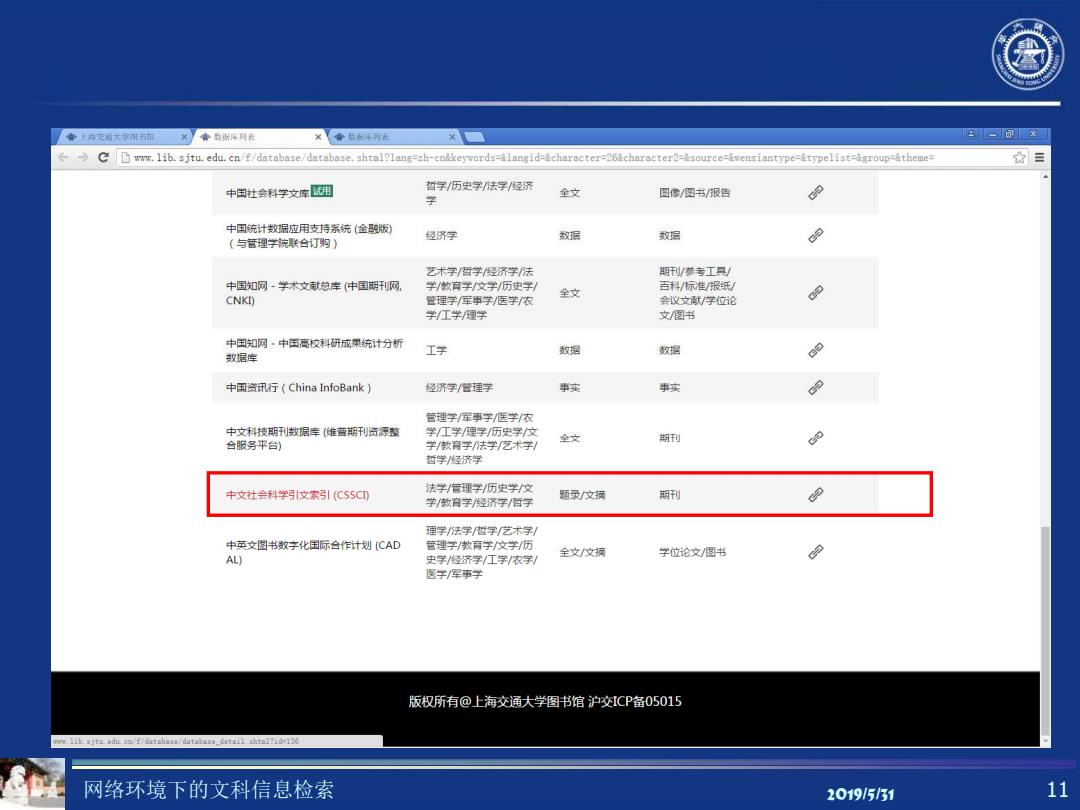Select 全文 cell in the CNKI row
The image size is (1080, 810).
tap(570, 293)
